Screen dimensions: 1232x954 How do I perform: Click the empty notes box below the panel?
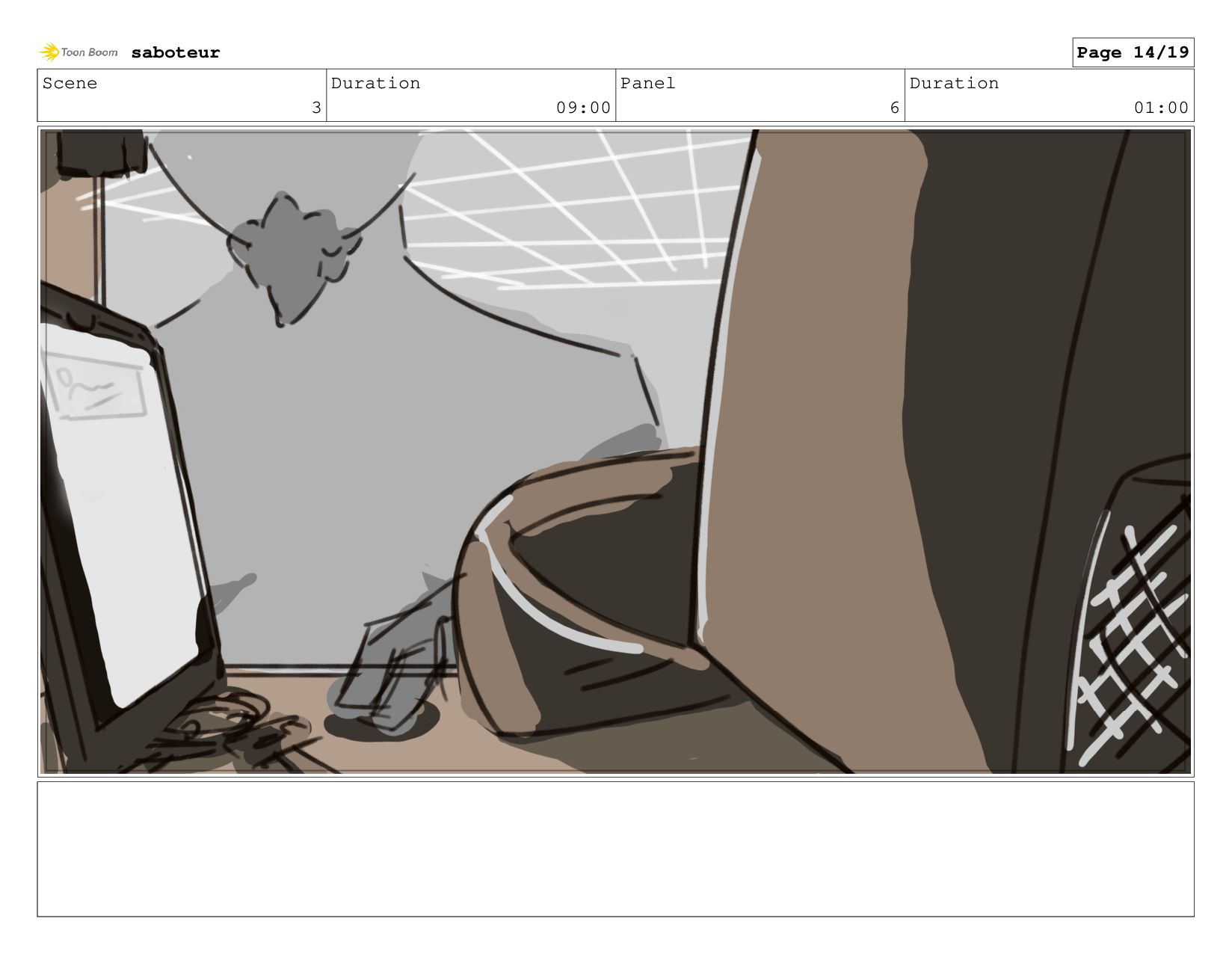615,849
